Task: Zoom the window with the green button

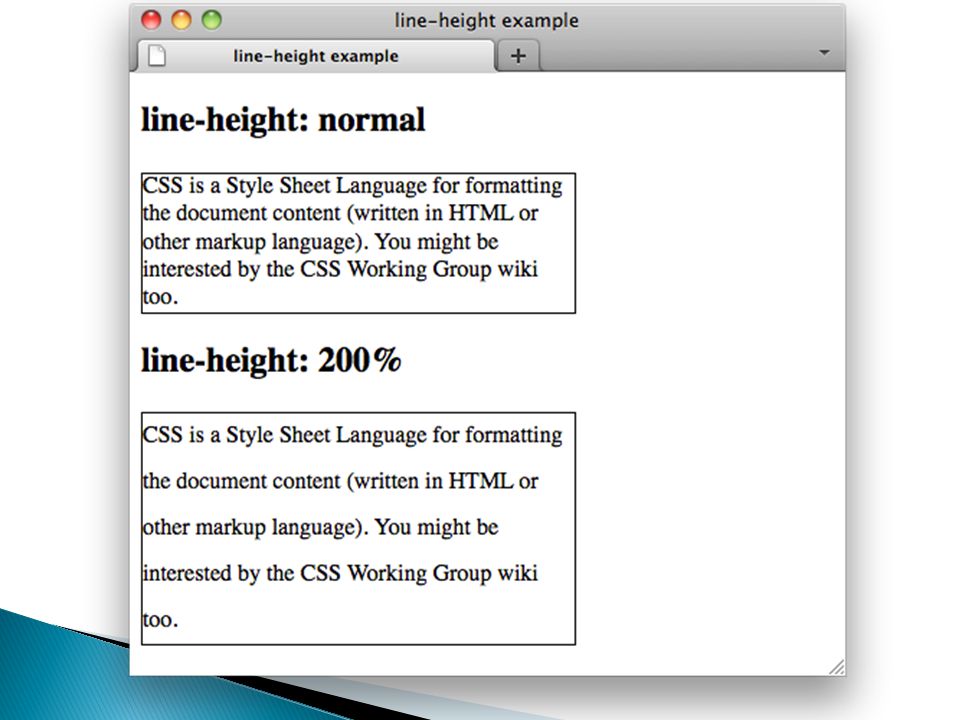Action: 212,20
